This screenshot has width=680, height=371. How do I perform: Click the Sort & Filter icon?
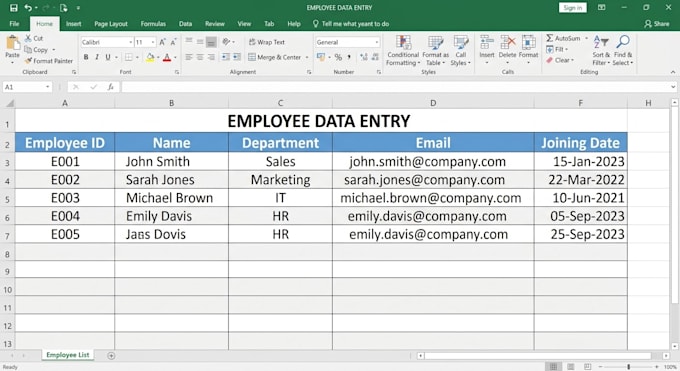pyautogui.click(x=601, y=51)
